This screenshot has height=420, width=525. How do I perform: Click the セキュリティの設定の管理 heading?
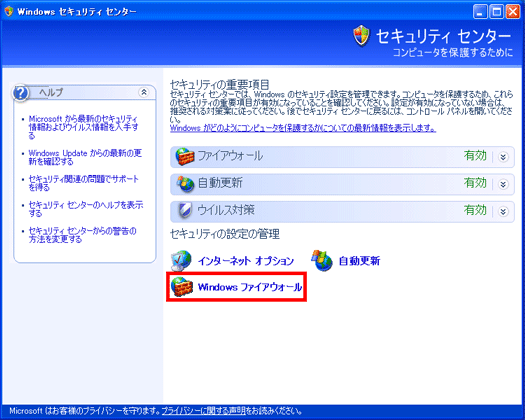pos(225,234)
